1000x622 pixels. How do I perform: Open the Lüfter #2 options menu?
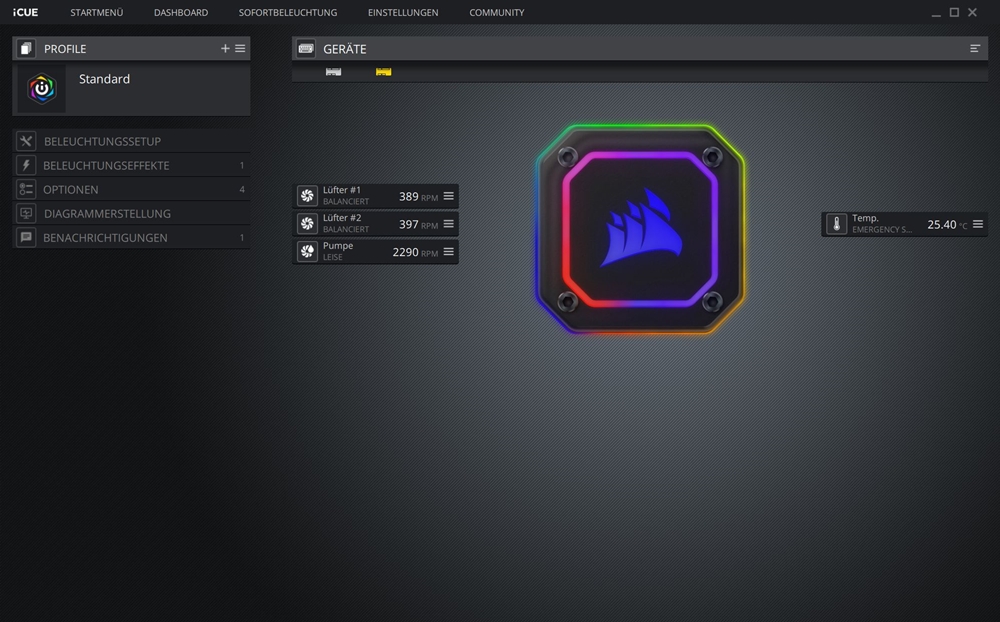pos(448,224)
